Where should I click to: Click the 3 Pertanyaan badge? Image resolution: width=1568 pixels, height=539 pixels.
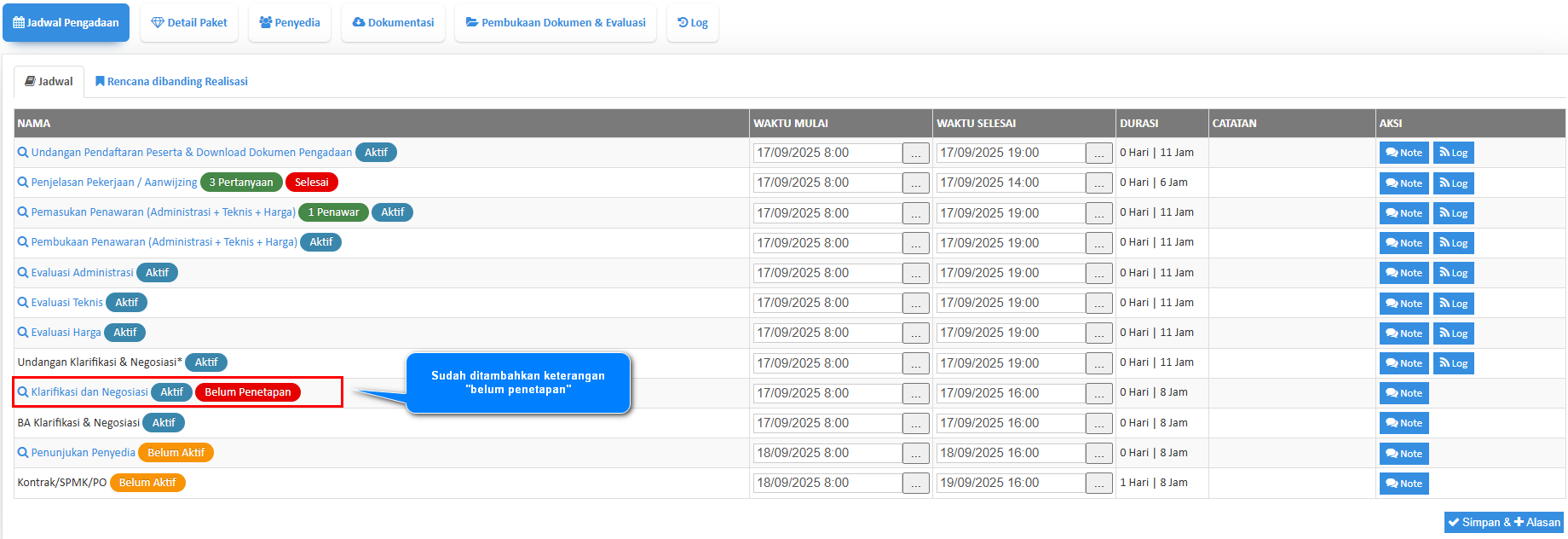(241, 183)
